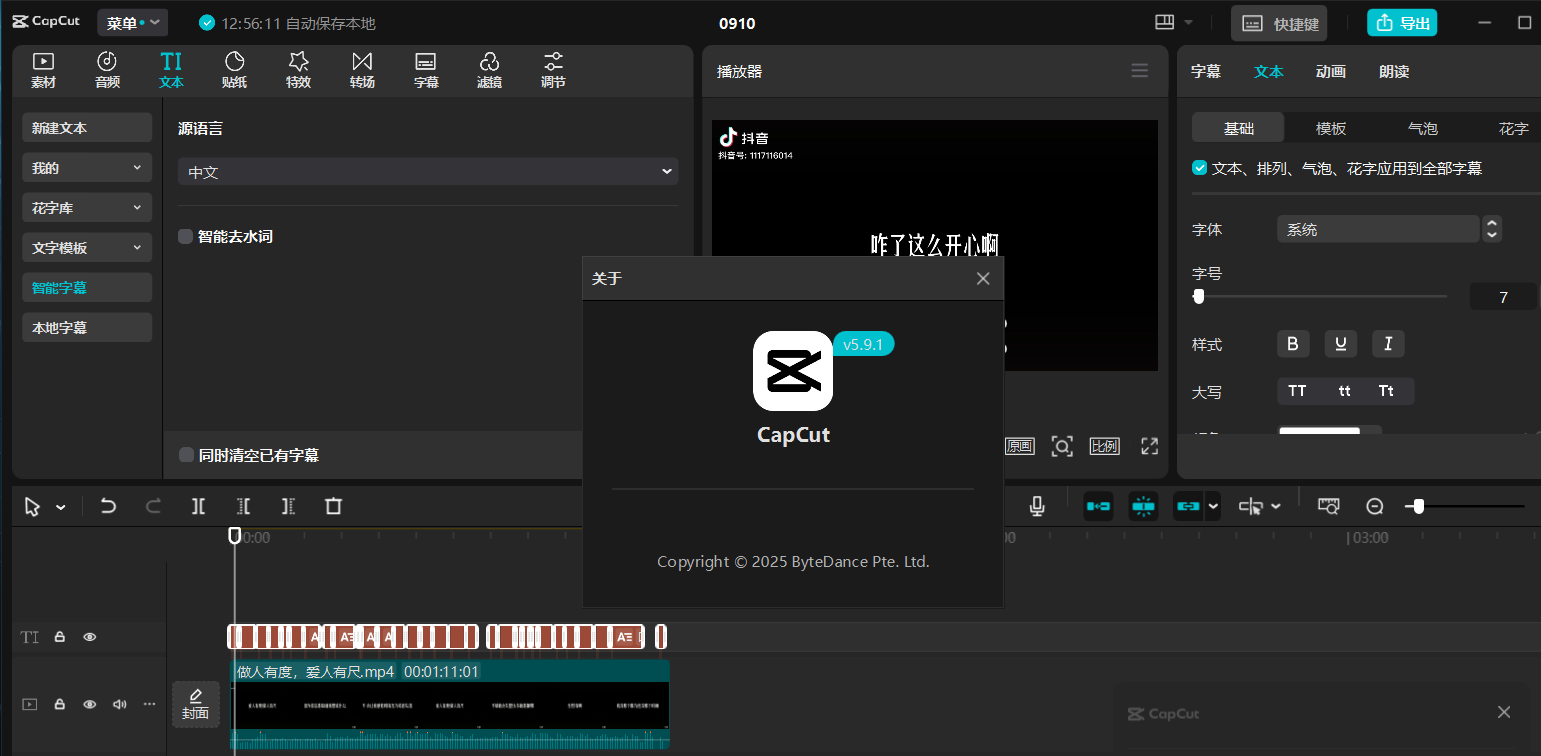Viewport: 1541px width, 756px height.
Task: Enable the 智能去水词 checkbox
Action: point(186,237)
